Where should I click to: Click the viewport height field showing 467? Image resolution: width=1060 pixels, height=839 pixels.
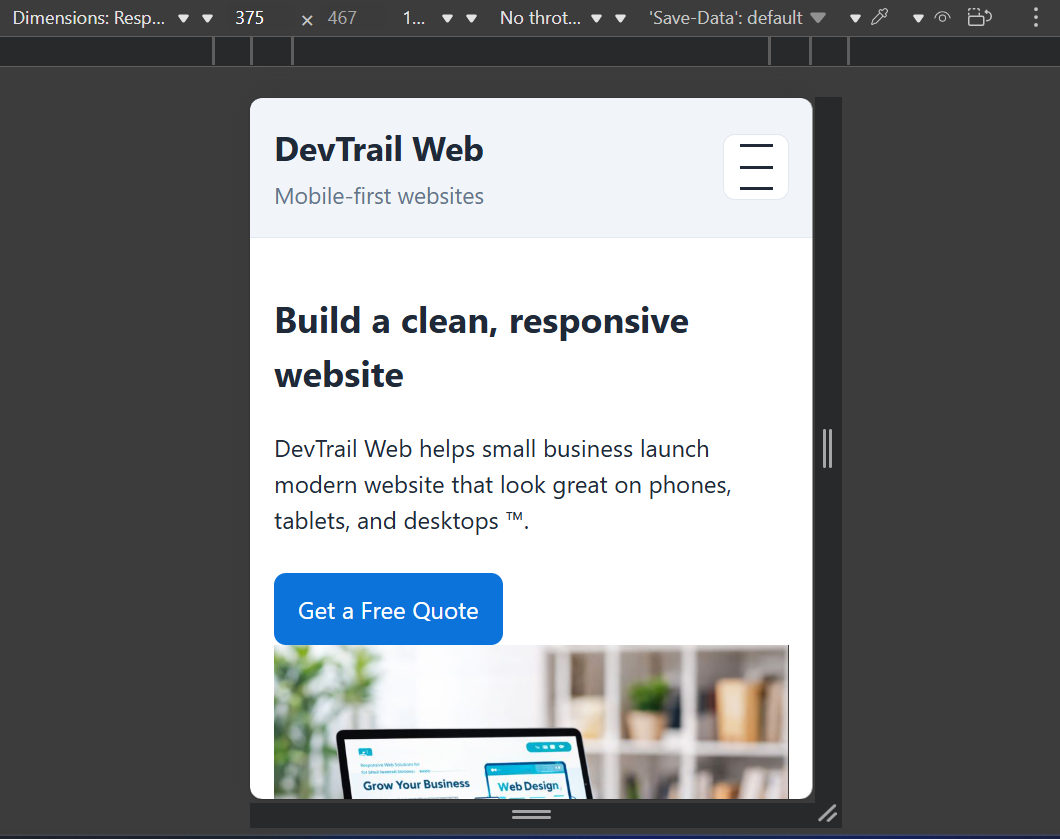[x=342, y=18]
